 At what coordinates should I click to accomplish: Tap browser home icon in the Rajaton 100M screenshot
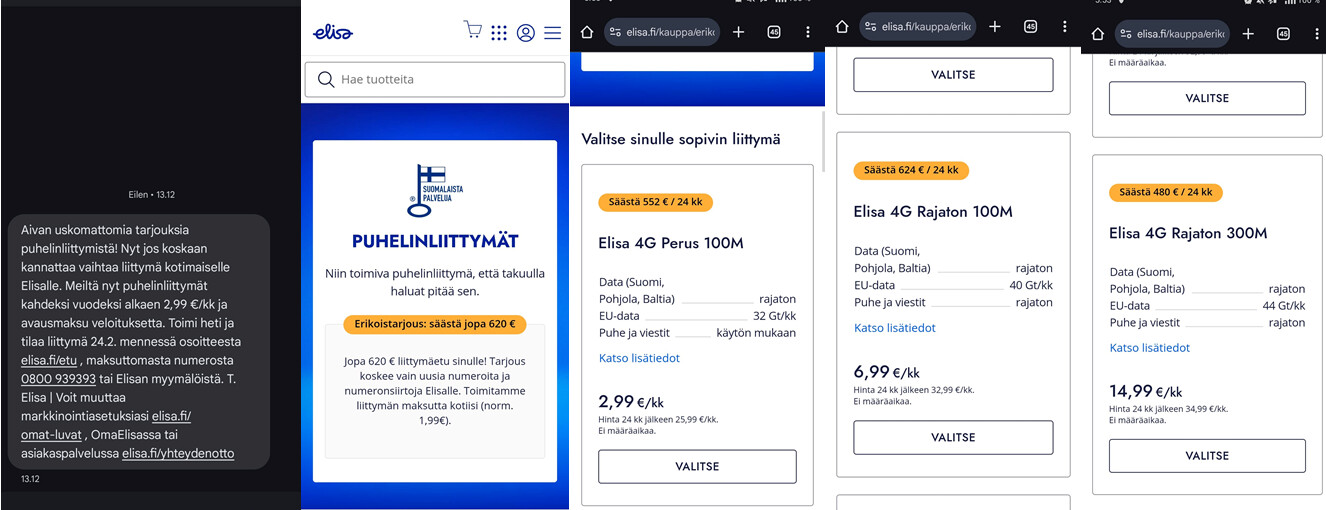842,27
